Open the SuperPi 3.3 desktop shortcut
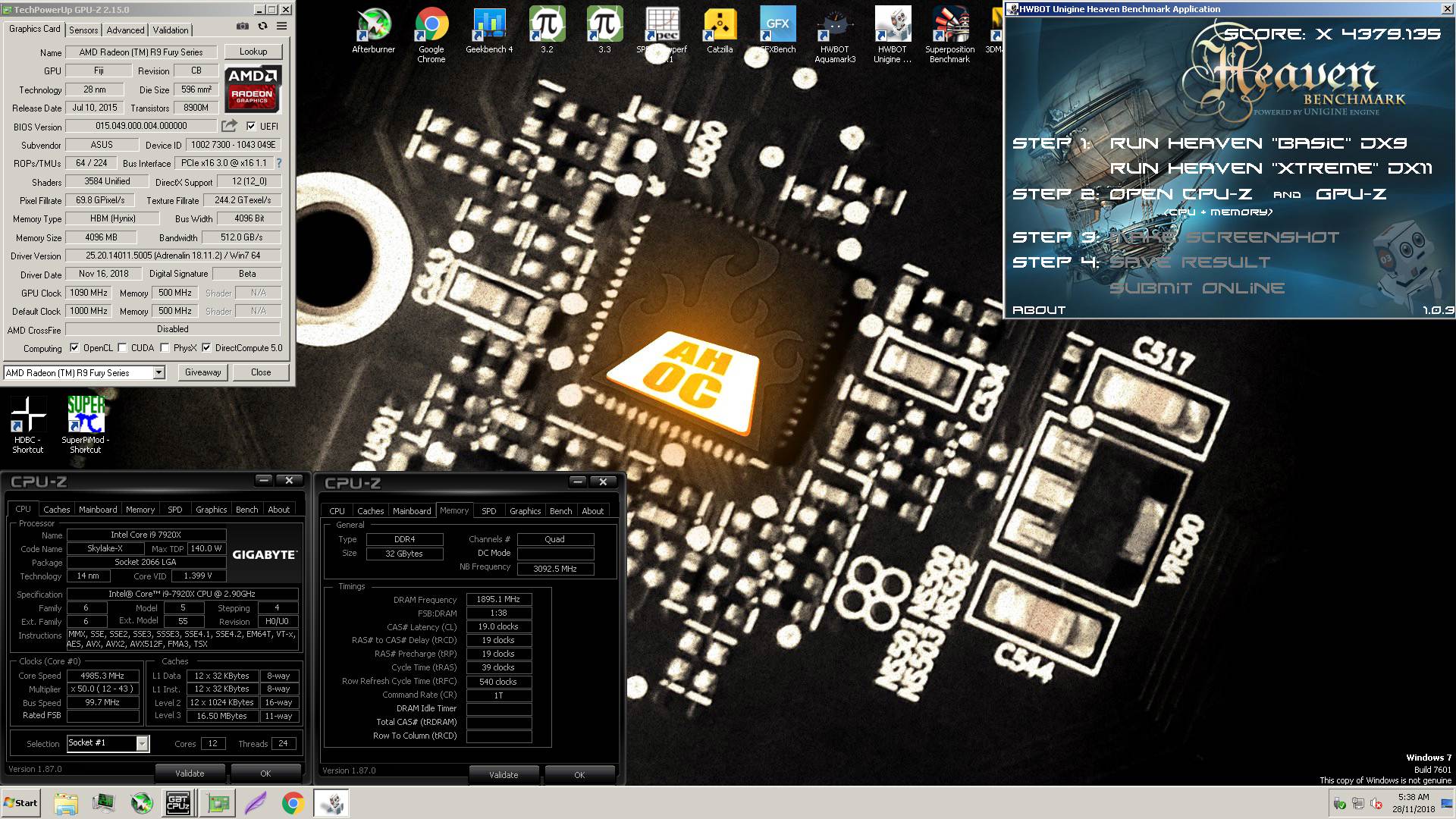 [x=604, y=32]
